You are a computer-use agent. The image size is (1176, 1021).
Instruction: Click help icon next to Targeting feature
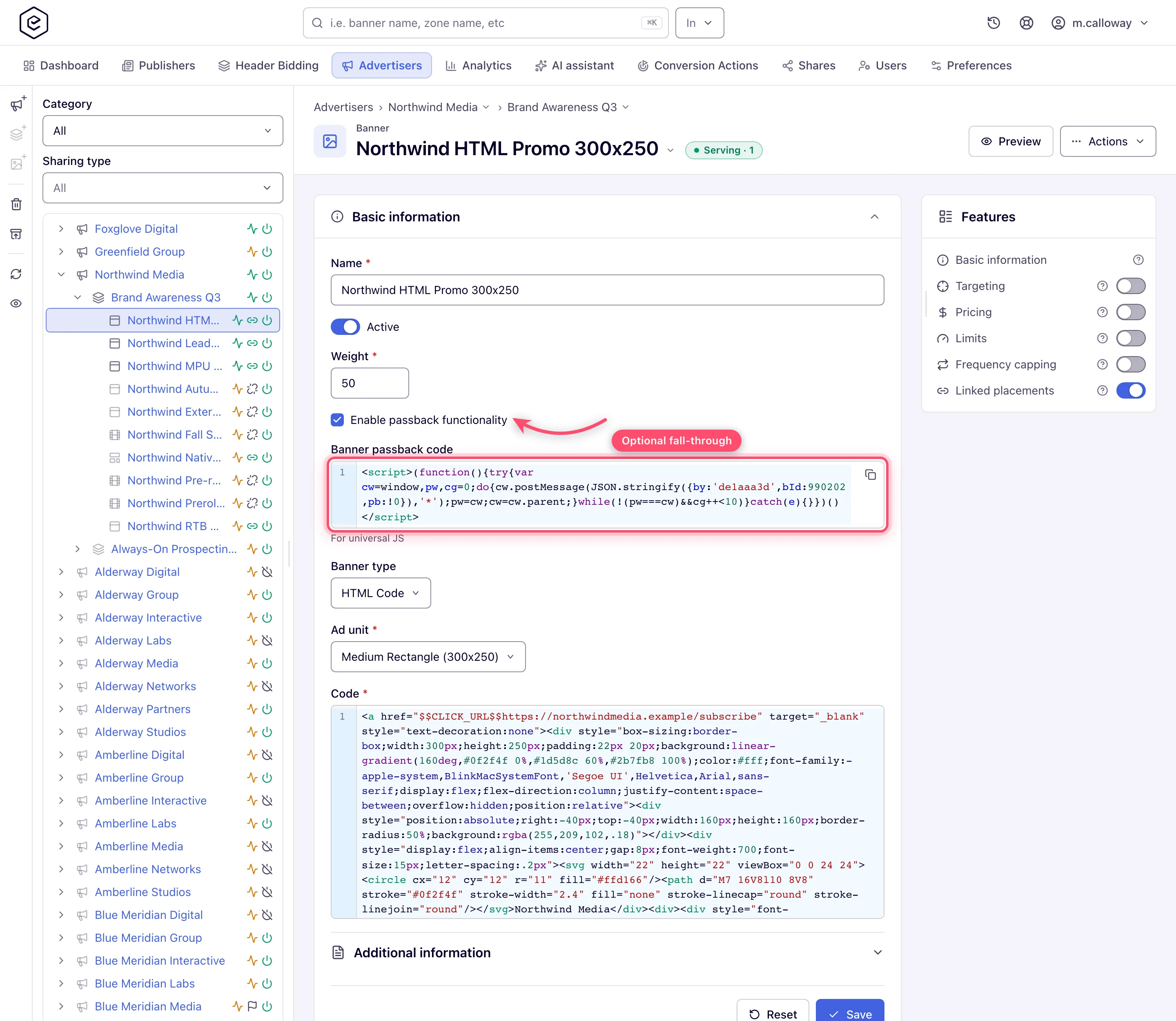[1102, 286]
